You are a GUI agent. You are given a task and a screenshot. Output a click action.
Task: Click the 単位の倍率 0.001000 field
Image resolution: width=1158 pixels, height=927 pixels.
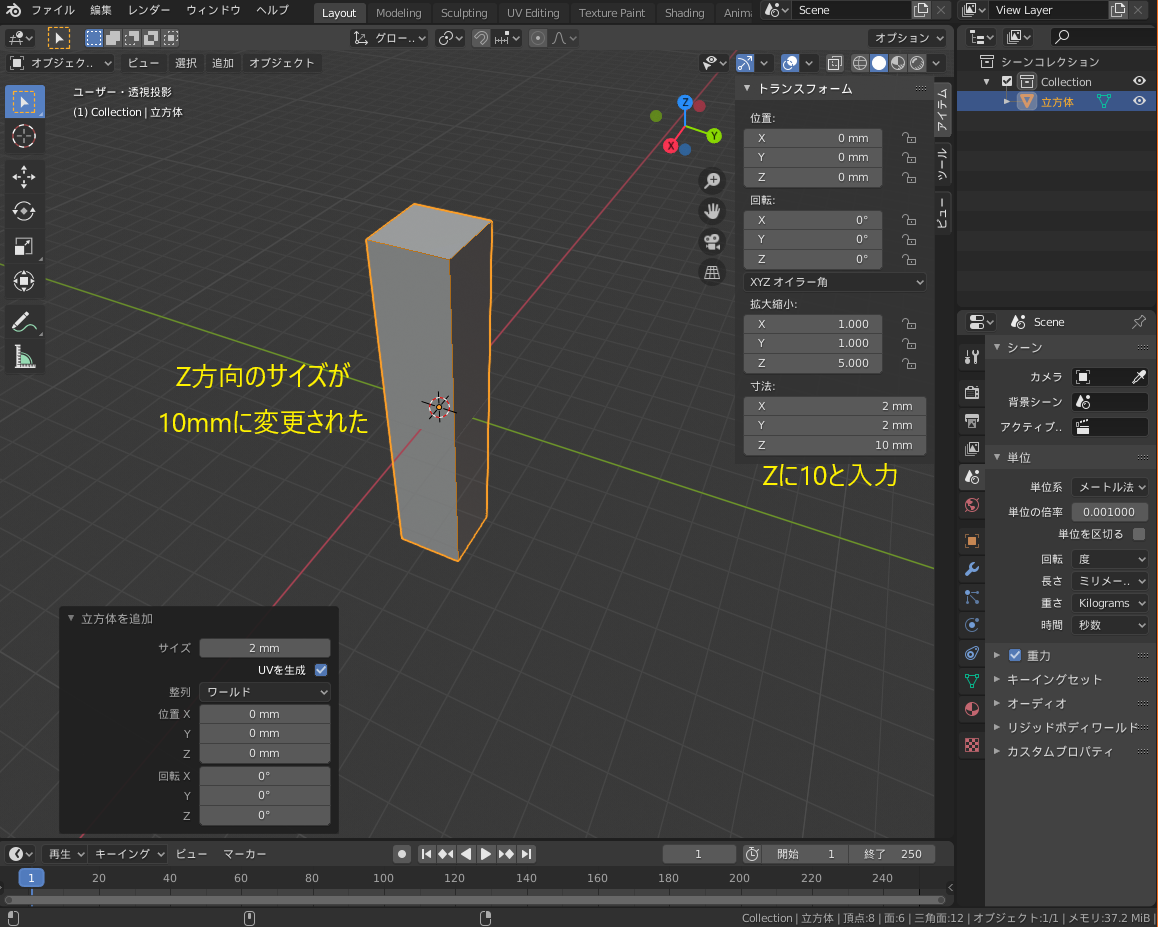point(1109,512)
